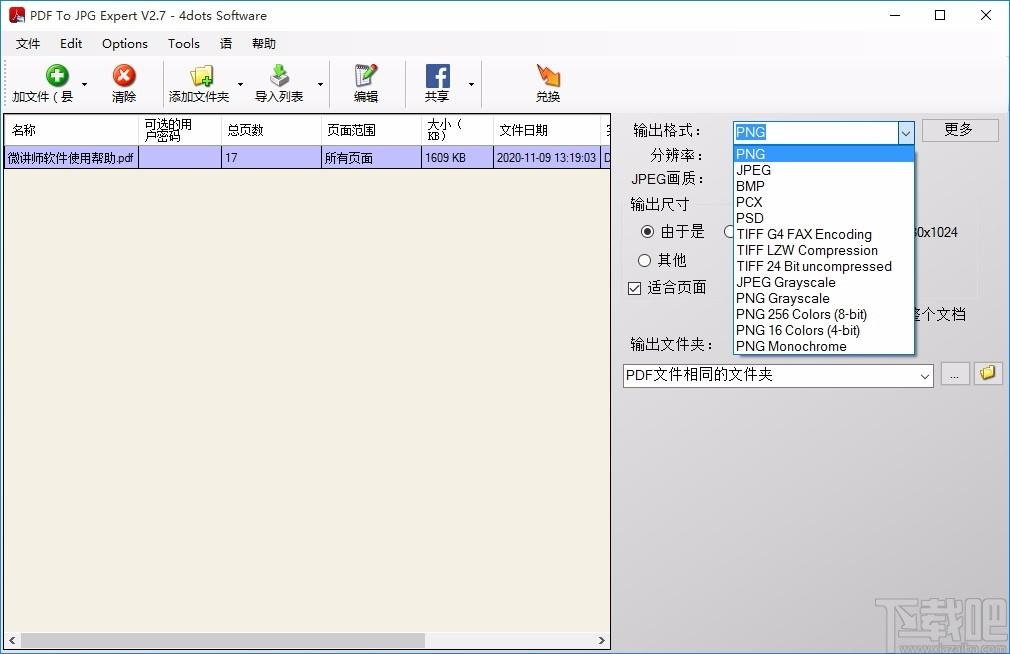Click the 总页数 column header
This screenshot has width=1010, height=654.
(271, 130)
